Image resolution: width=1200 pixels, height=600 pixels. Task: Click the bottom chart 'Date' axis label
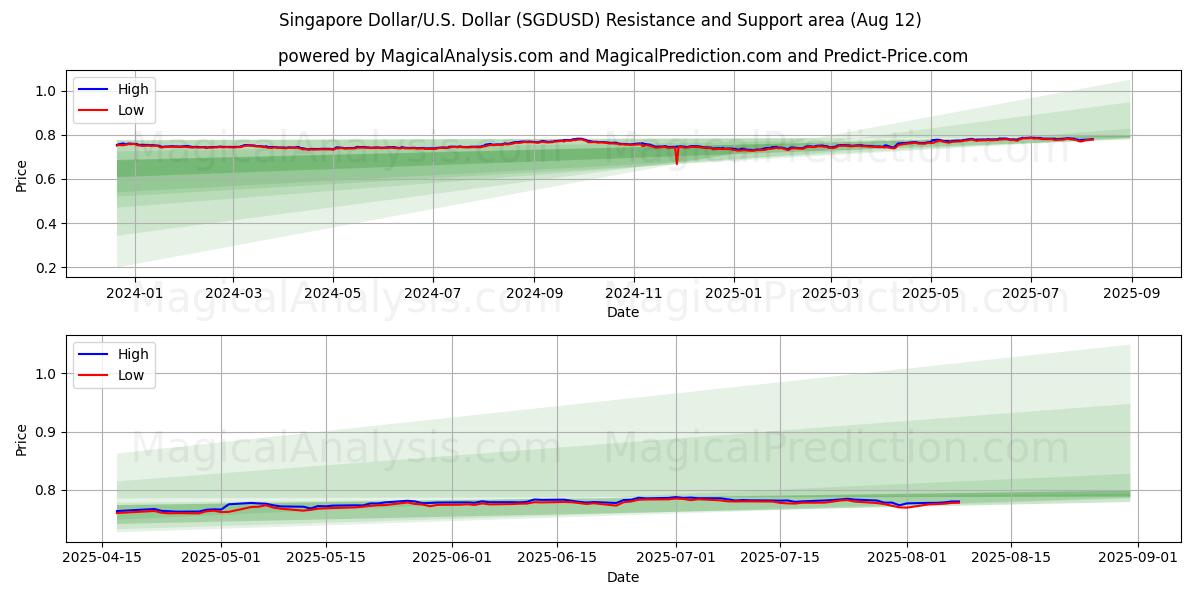pos(622,577)
